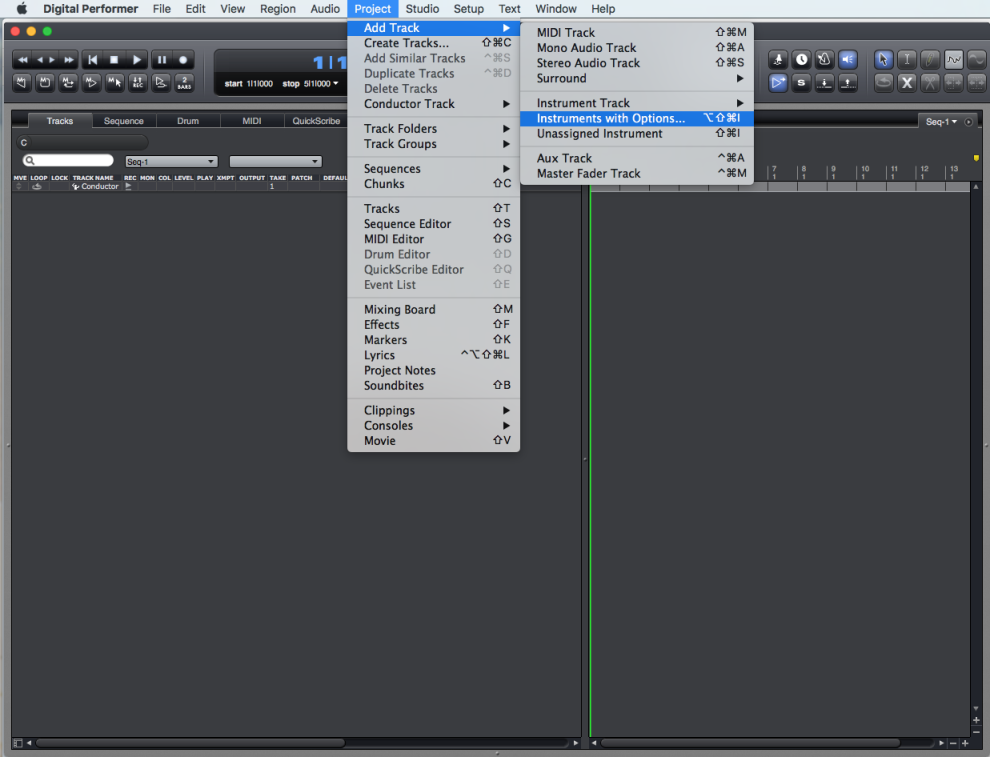990x757 pixels.
Task: Open the Help menu in menu bar
Action: [x=603, y=9]
